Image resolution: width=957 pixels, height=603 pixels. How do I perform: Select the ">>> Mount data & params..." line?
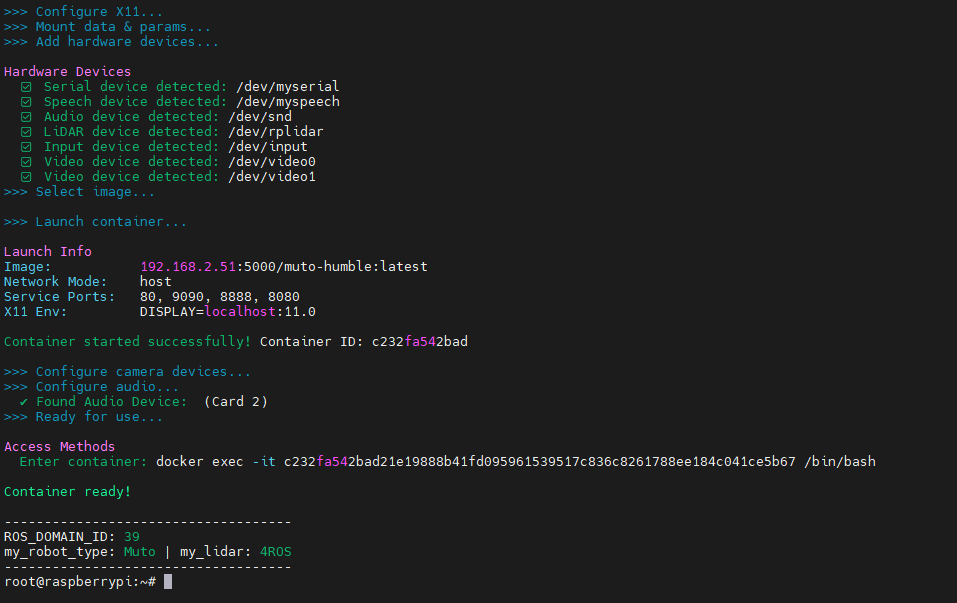click(107, 27)
